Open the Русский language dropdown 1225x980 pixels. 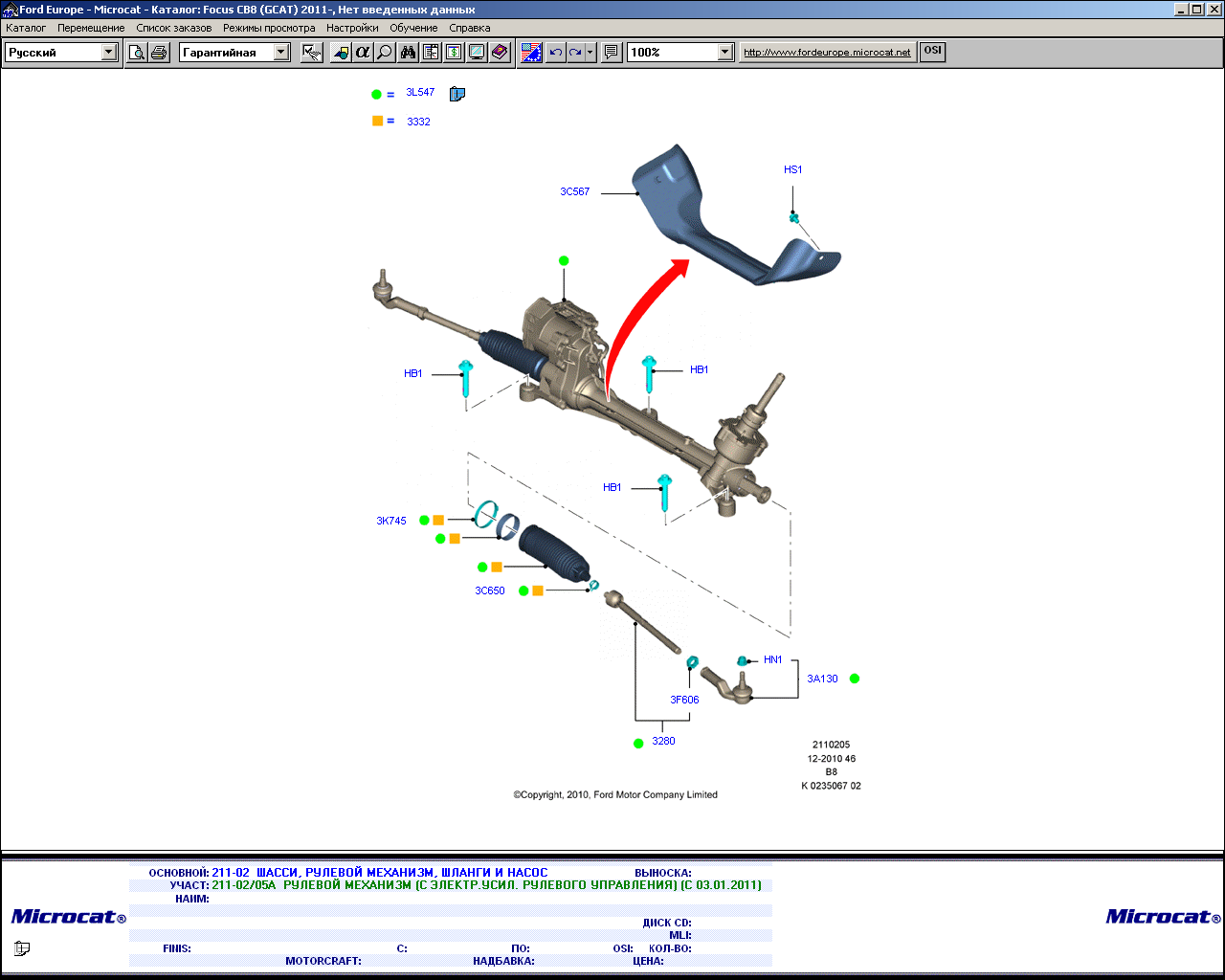tap(109, 53)
